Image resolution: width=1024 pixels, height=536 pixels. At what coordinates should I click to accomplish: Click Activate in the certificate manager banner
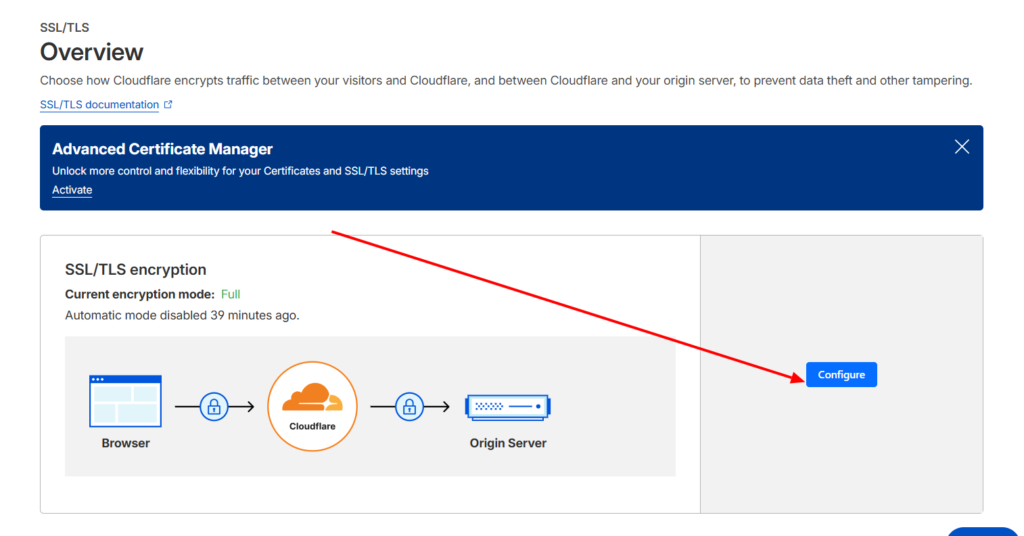tap(72, 190)
